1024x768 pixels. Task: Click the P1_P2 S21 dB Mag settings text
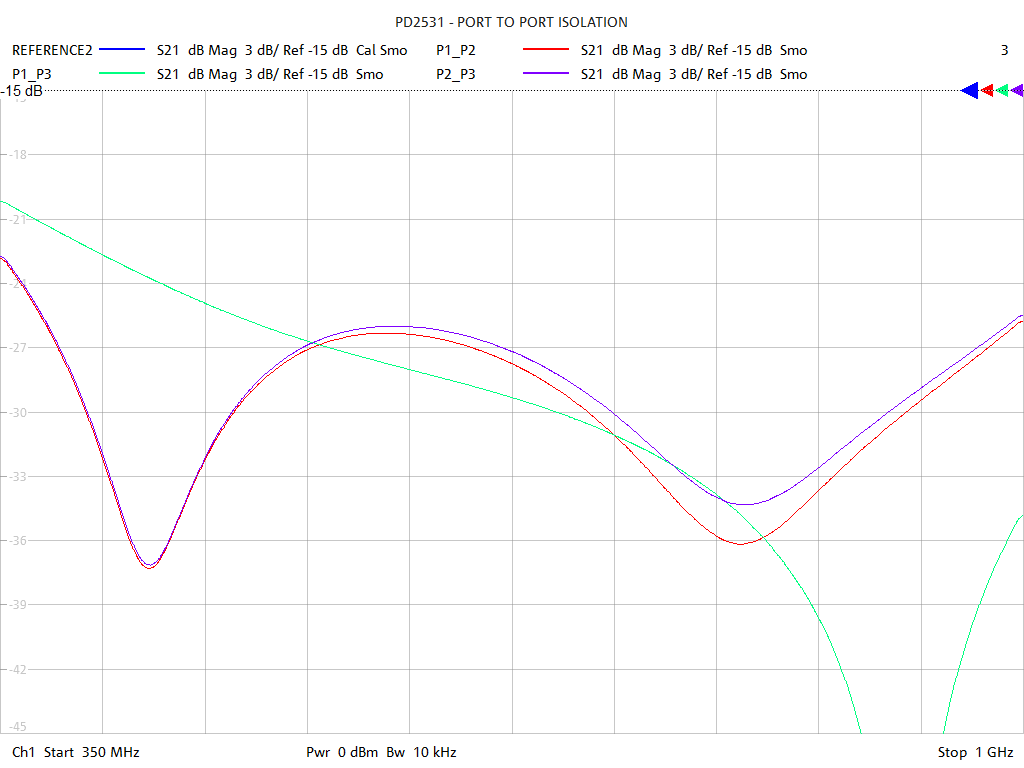point(694,50)
